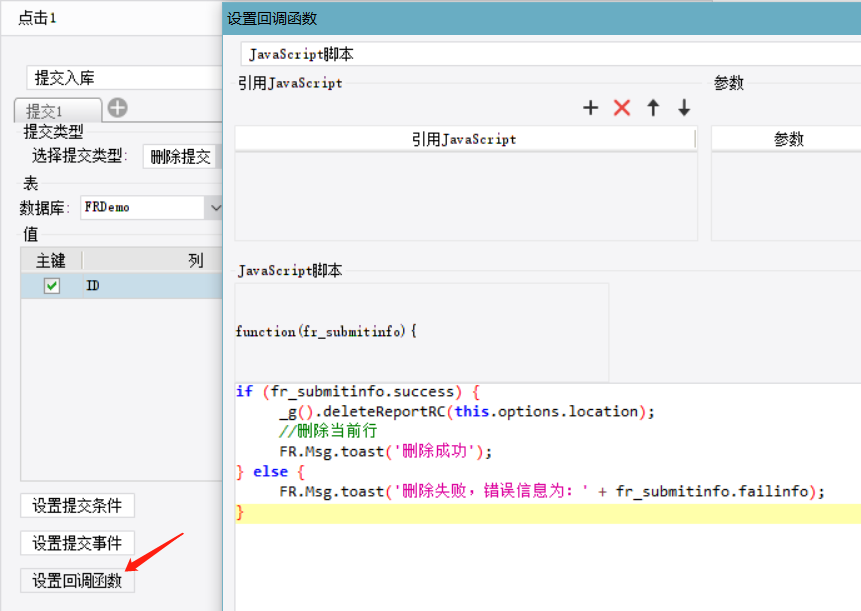Click the '删除失败' failinfo code line

pos(552,491)
